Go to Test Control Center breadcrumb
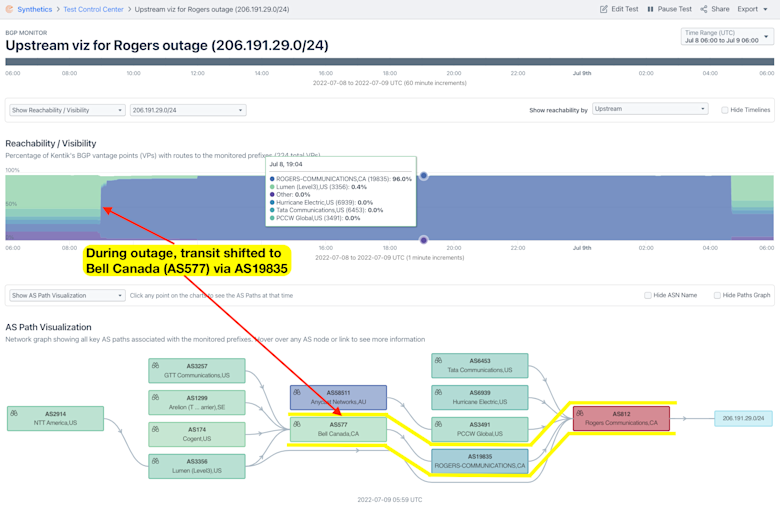780x508 pixels. 93,9
